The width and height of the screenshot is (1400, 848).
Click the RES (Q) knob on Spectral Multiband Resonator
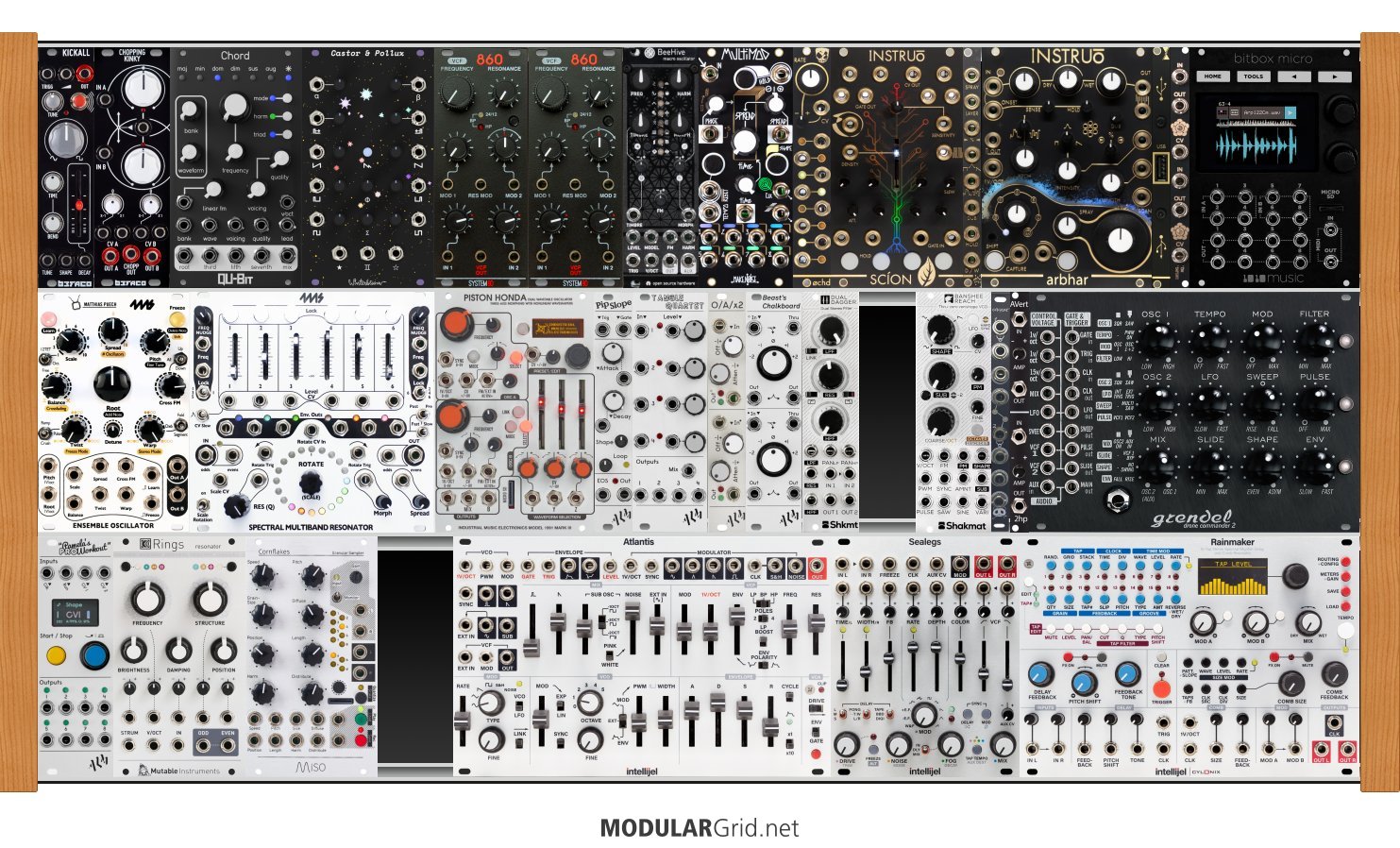tap(237, 504)
